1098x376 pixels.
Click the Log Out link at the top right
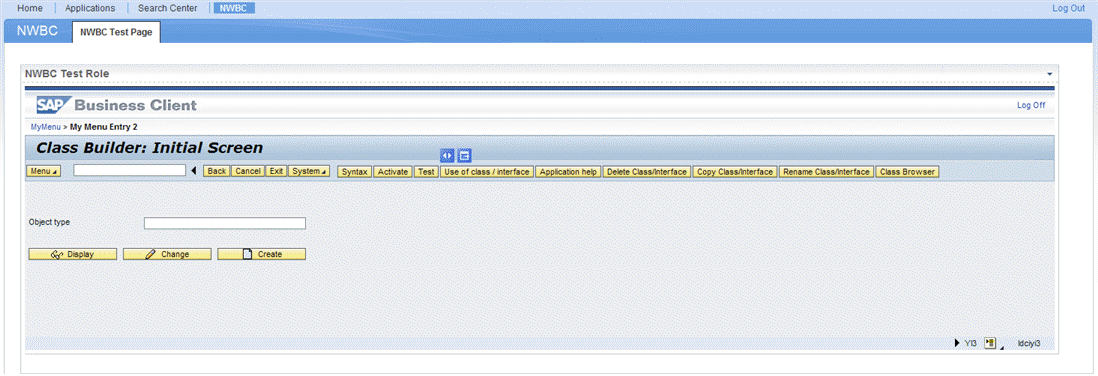(x=1068, y=8)
